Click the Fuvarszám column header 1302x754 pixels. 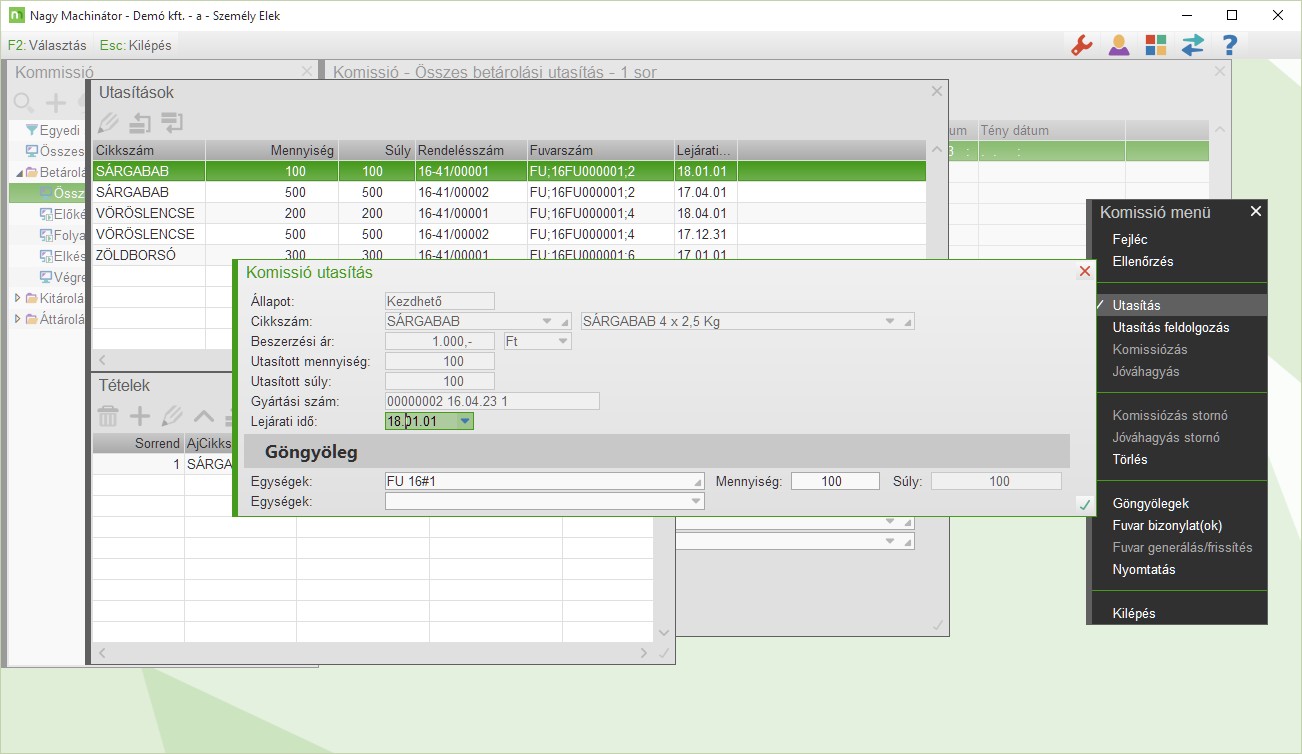pyautogui.click(x=598, y=150)
